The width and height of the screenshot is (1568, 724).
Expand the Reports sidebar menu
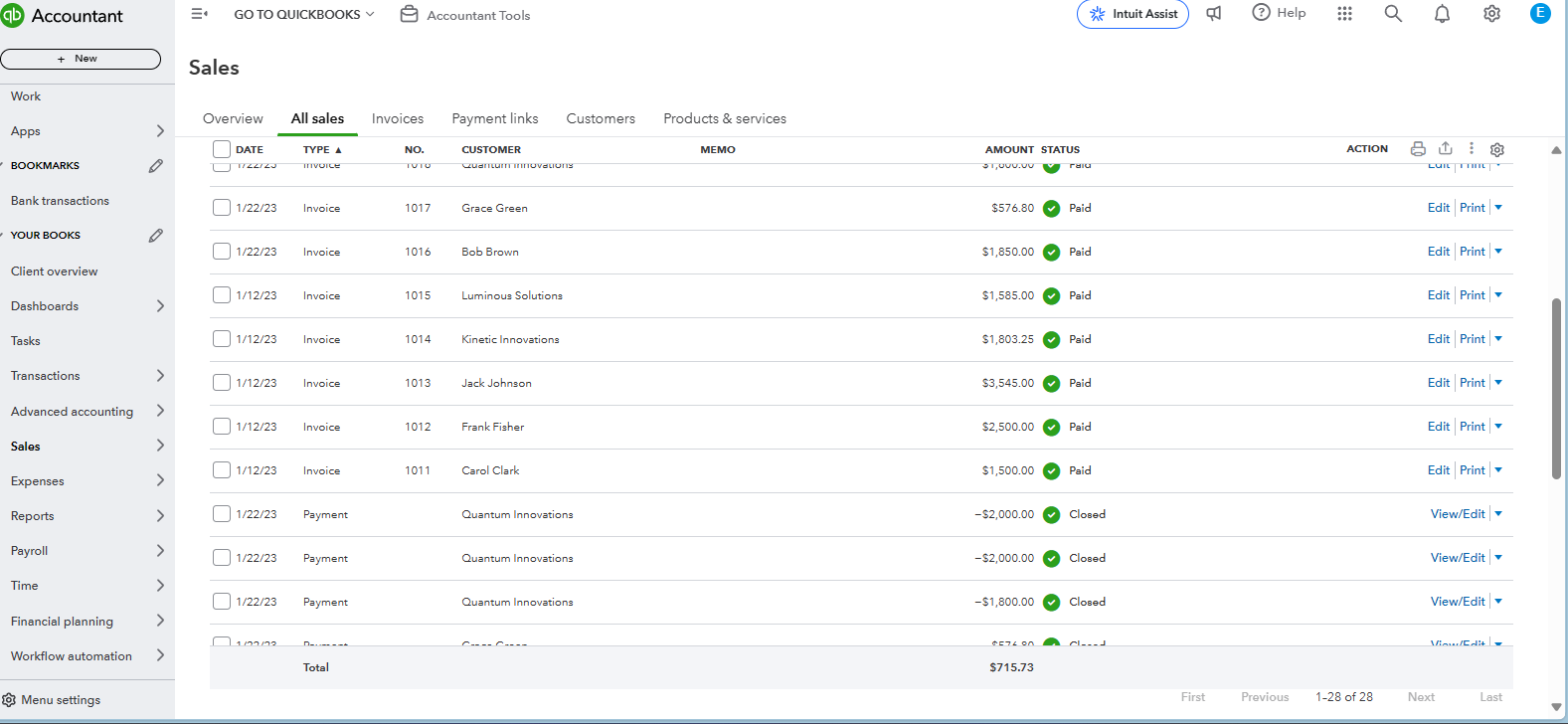[x=160, y=516]
